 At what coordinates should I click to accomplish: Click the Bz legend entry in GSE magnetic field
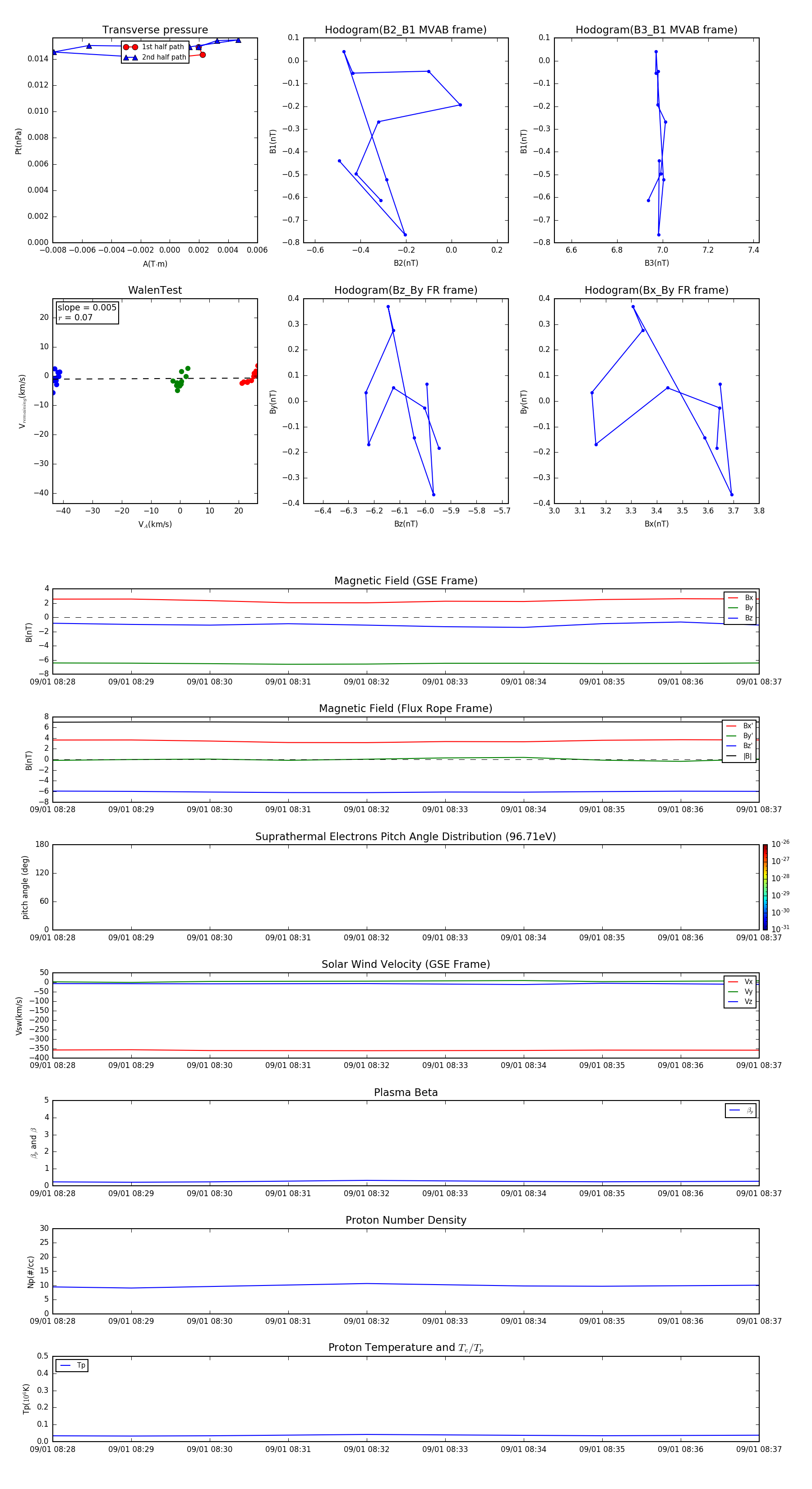[740, 618]
